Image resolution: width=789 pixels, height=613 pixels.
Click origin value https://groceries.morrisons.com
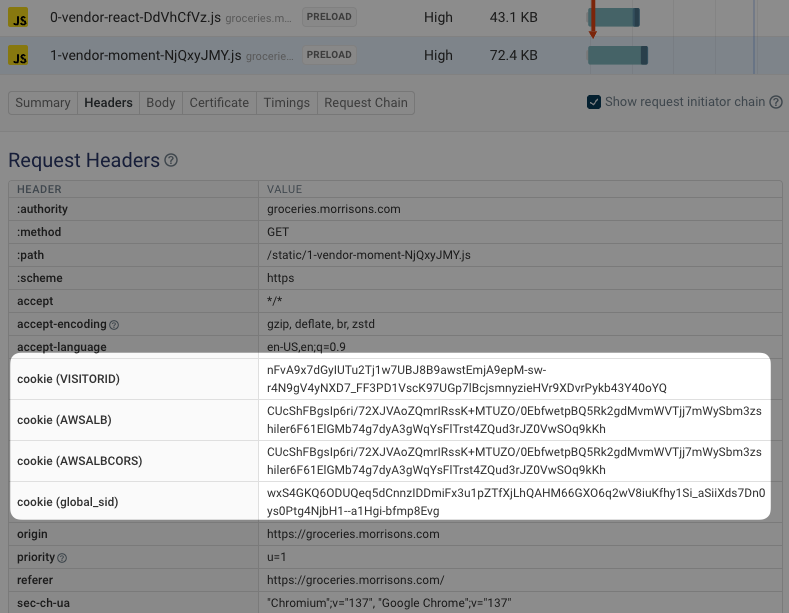pyautogui.click(x=353, y=534)
